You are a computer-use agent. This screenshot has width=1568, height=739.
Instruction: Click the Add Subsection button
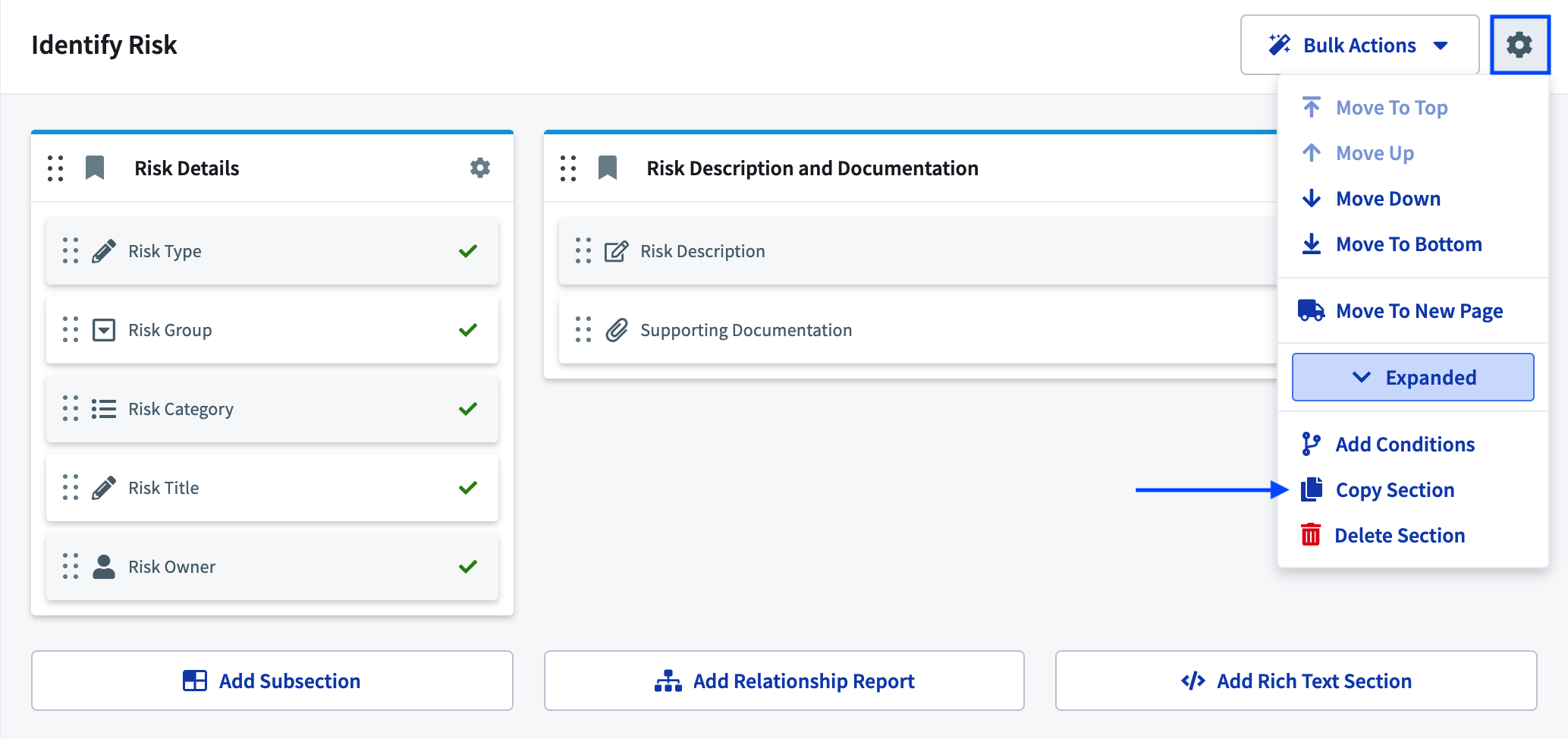(272, 681)
